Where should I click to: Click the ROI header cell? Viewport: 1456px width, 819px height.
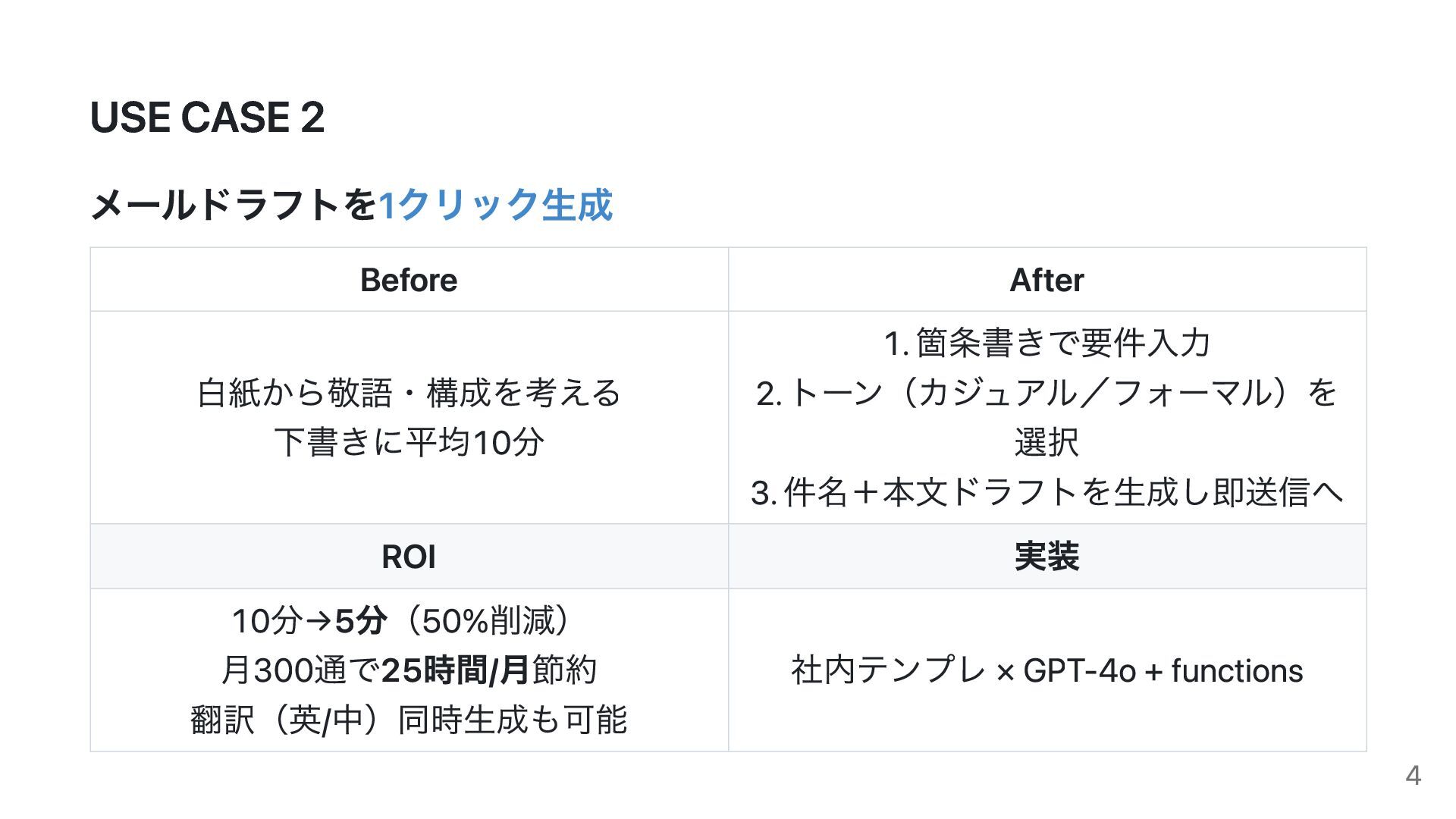409,557
